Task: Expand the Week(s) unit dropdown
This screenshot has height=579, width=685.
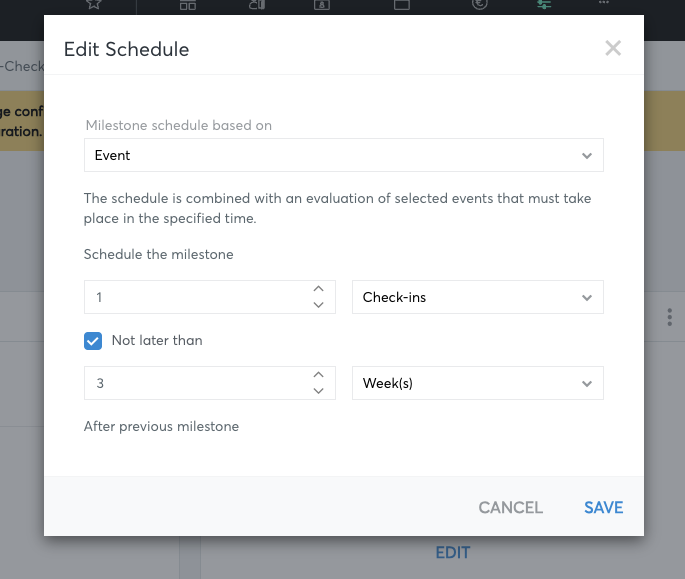Action: point(478,383)
